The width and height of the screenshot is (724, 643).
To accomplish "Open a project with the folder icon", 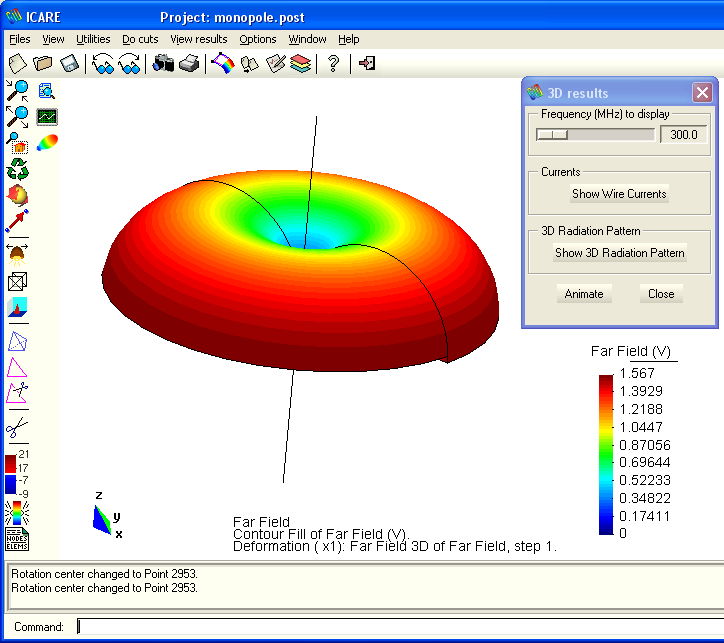I will coord(43,64).
